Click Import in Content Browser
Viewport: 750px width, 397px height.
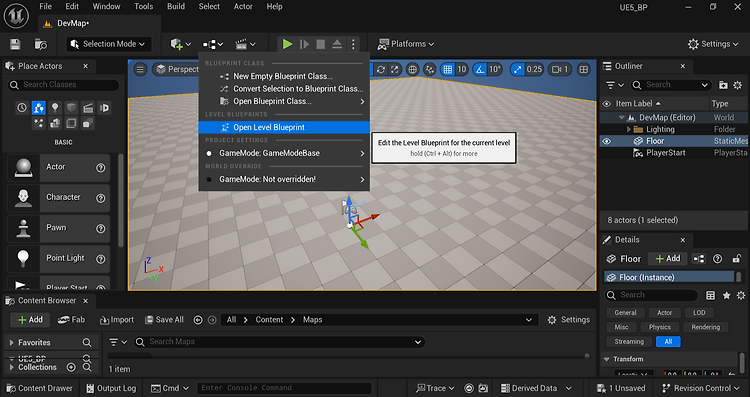pos(117,320)
